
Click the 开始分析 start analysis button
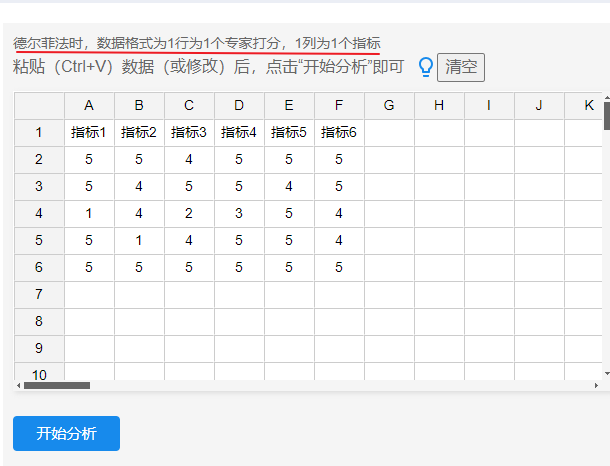pos(66,433)
